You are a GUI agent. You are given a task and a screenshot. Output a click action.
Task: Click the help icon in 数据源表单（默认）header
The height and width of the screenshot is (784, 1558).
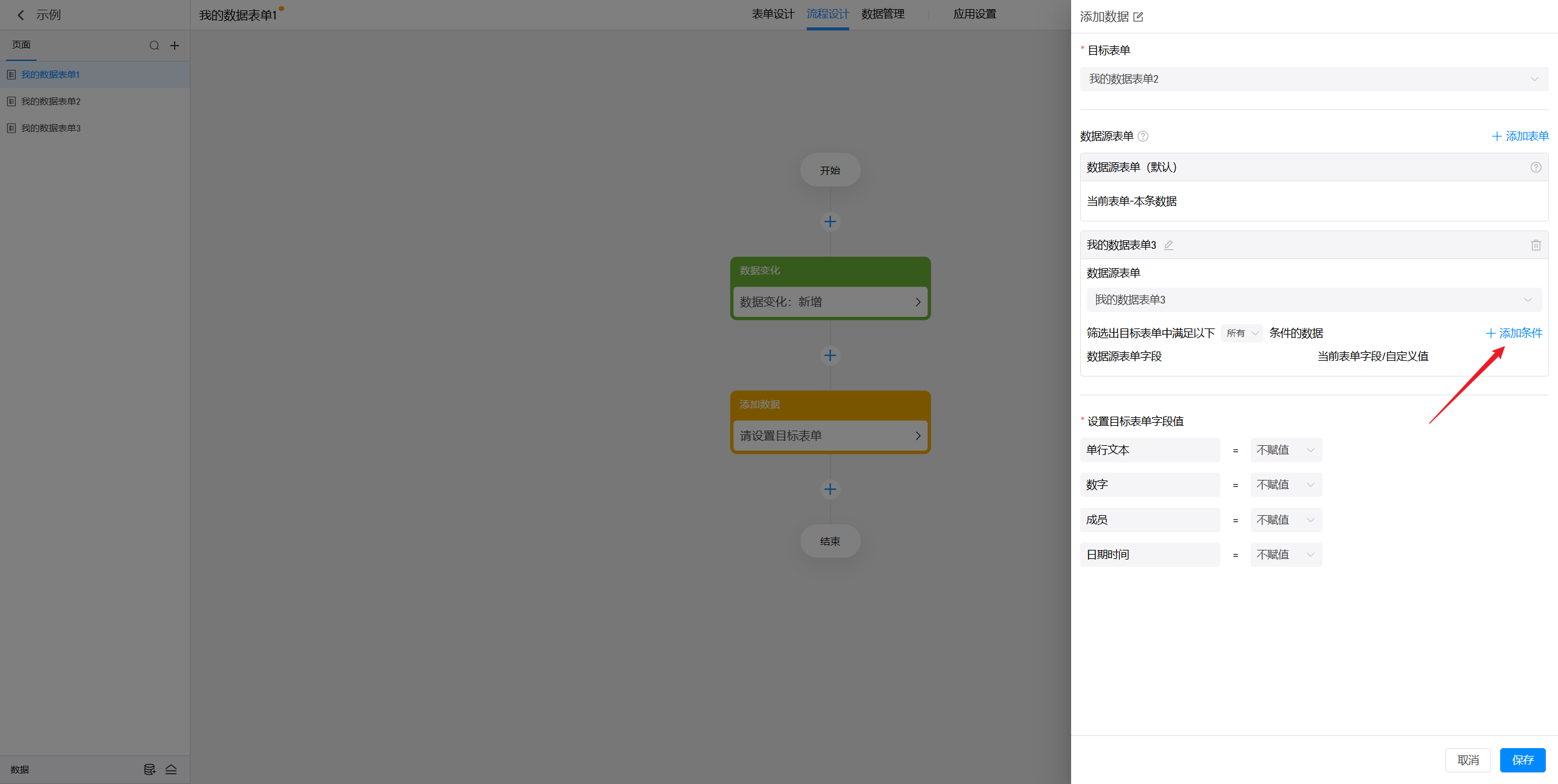pyautogui.click(x=1535, y=167)
